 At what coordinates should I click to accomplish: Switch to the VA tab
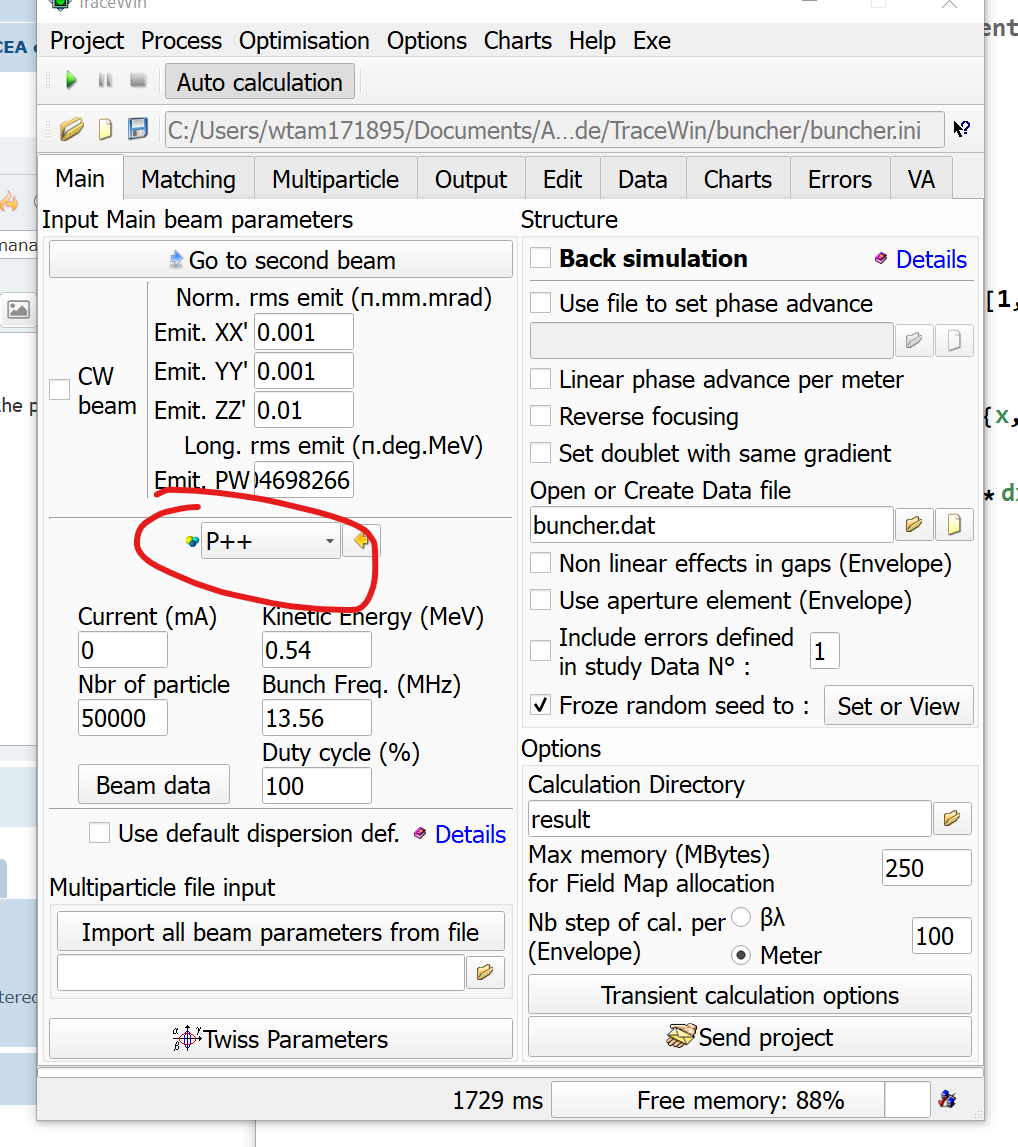point(921,179)
